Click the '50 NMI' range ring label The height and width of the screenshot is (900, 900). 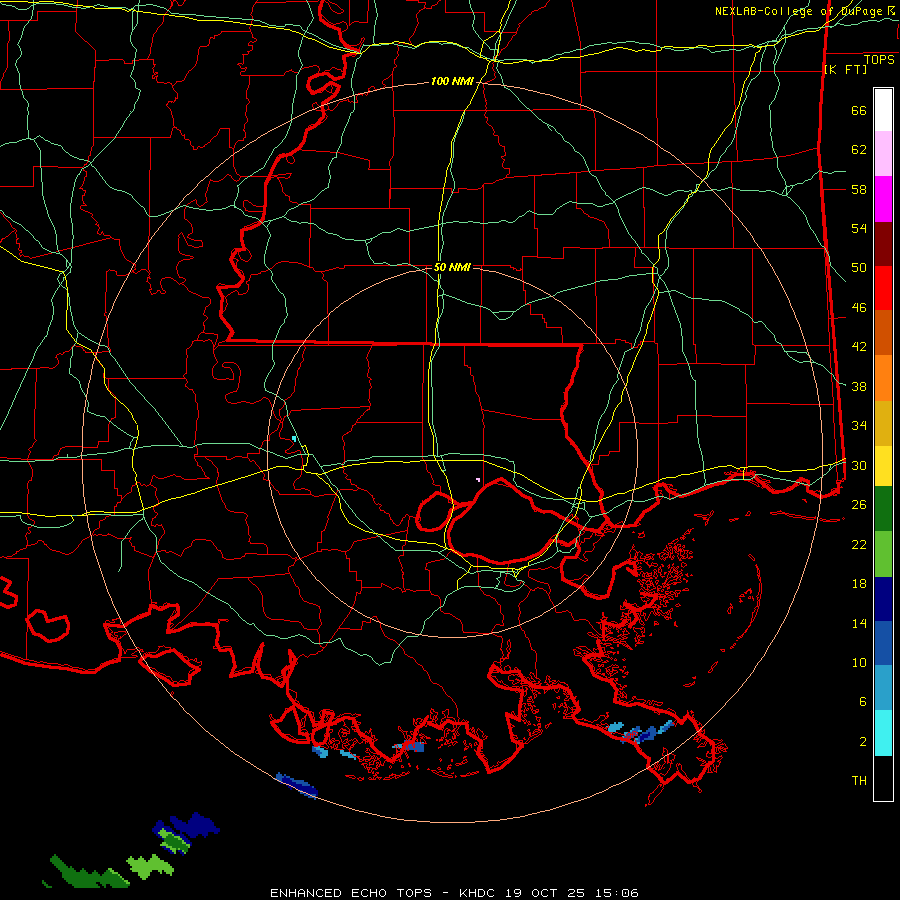[x=452, y=267]
